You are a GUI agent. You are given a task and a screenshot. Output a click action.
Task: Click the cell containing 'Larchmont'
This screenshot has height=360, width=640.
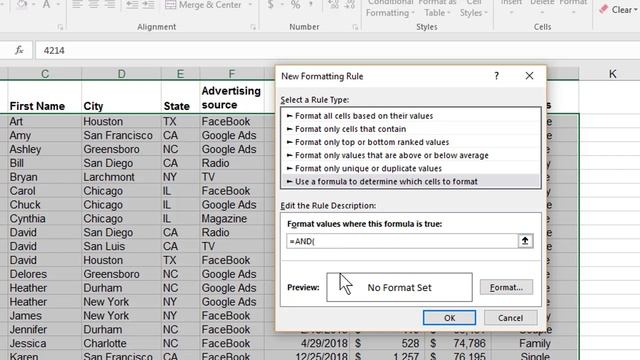(122, 177)
